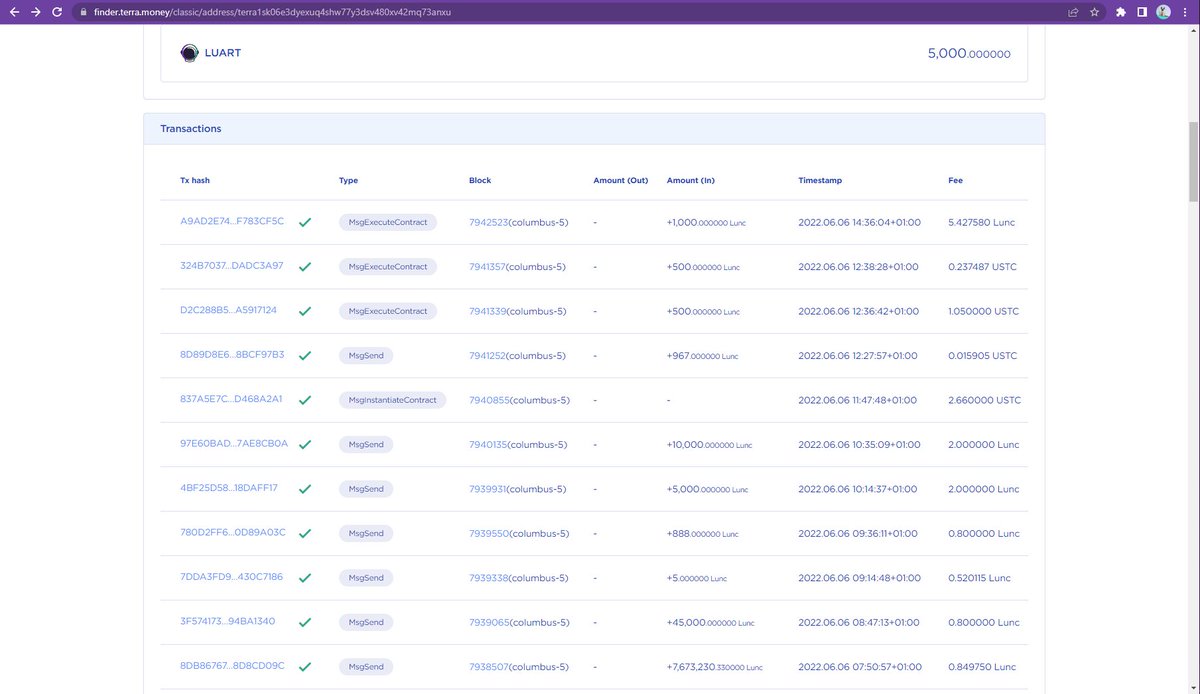This screenshot has width=1200, height=694.
Task: Open transaction 97E60BAD...7AE8CB0A
Action: pyautogui.click(x=234, y=443)
